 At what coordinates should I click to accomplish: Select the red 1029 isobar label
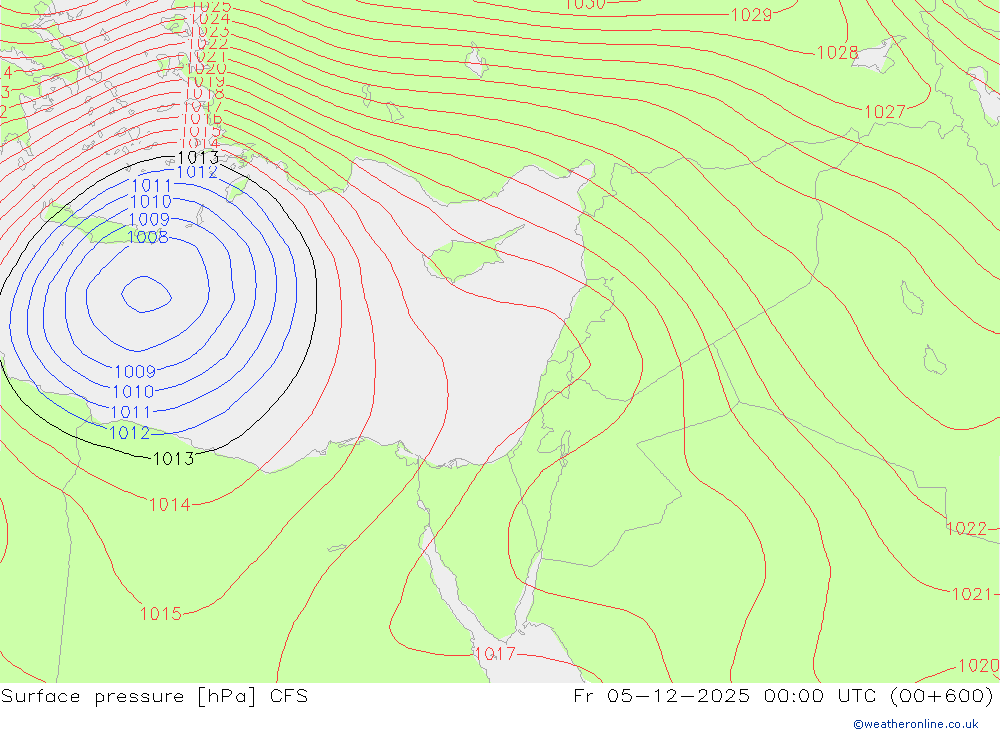point(751,15)
